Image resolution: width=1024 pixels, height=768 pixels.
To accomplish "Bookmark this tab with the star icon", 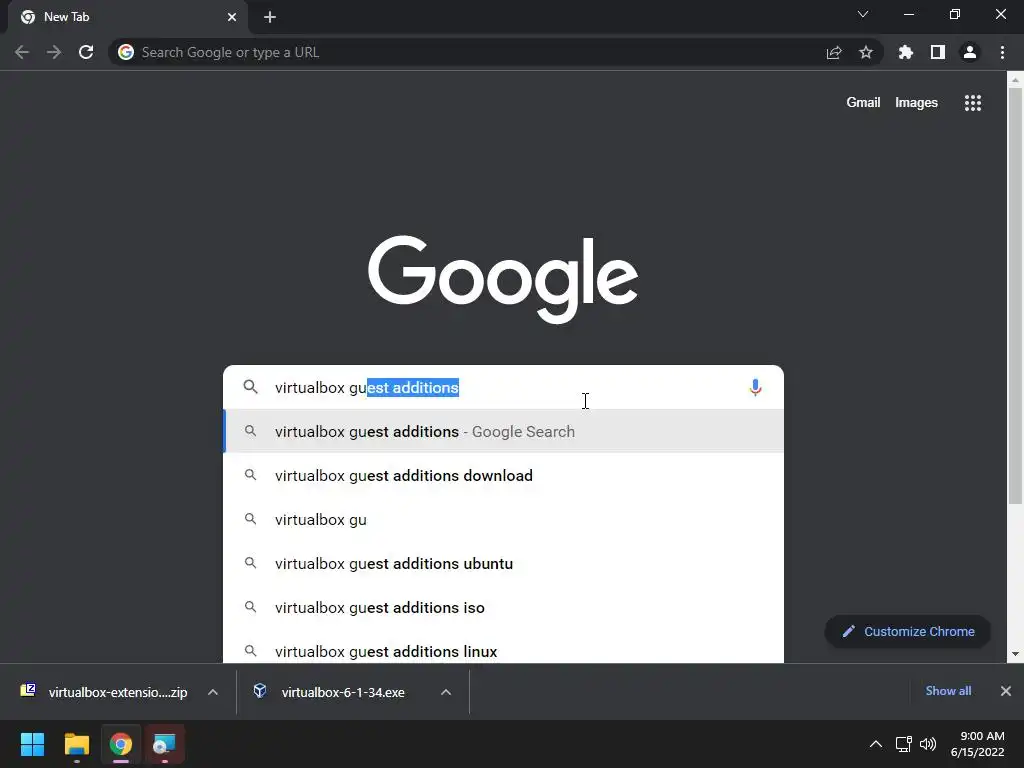I will pyautogui.click(x=866, y=52).
